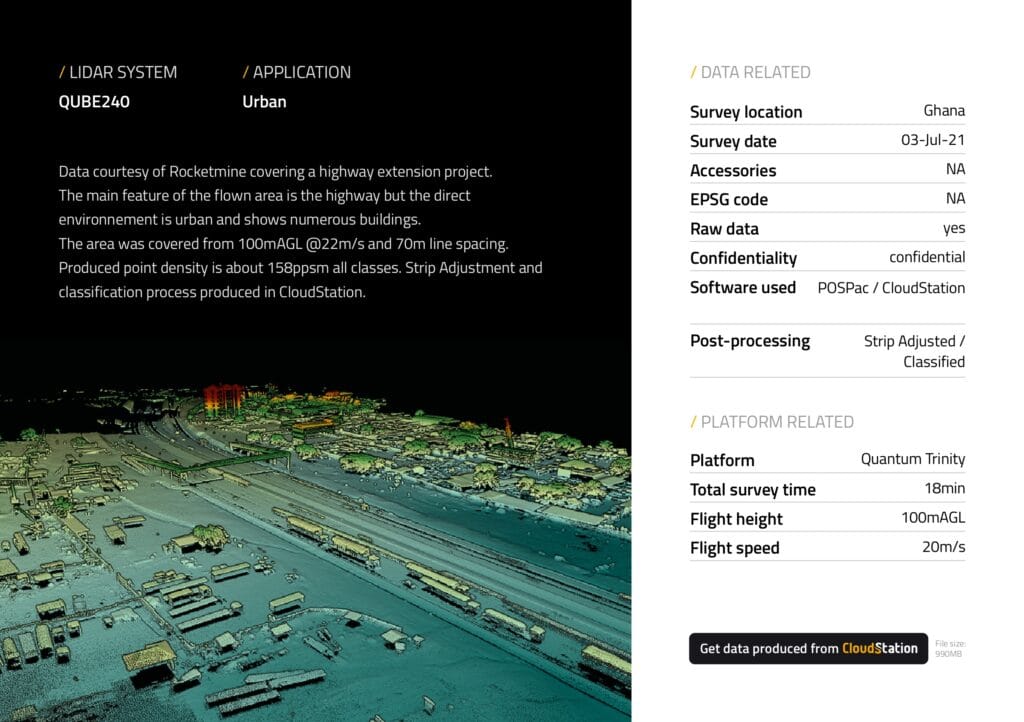The width and height of the screenshot is (1024, 722).
Task: Click the POSPac / CloudStation software value
Action: tap(891, 288)
